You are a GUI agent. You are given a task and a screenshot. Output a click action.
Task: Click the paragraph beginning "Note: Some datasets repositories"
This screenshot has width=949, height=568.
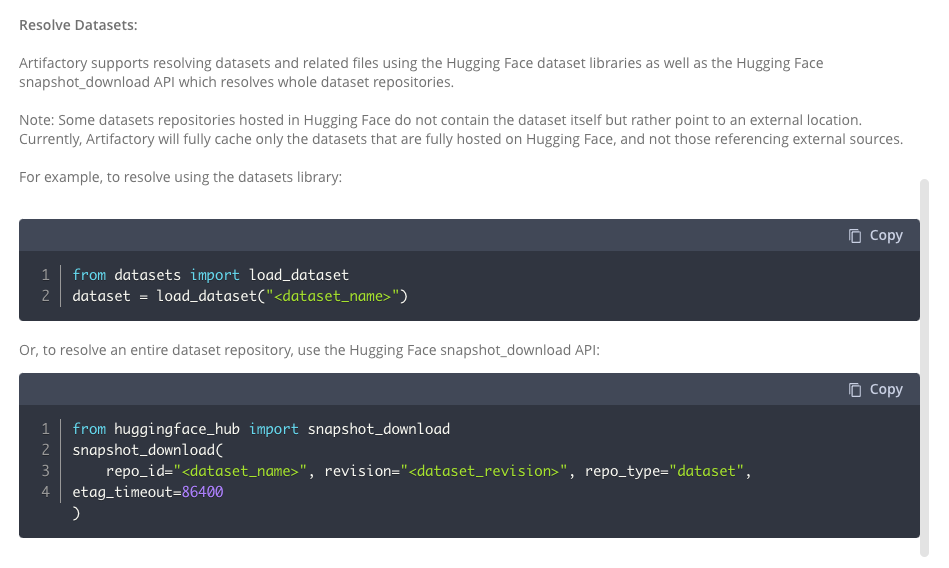460,129
